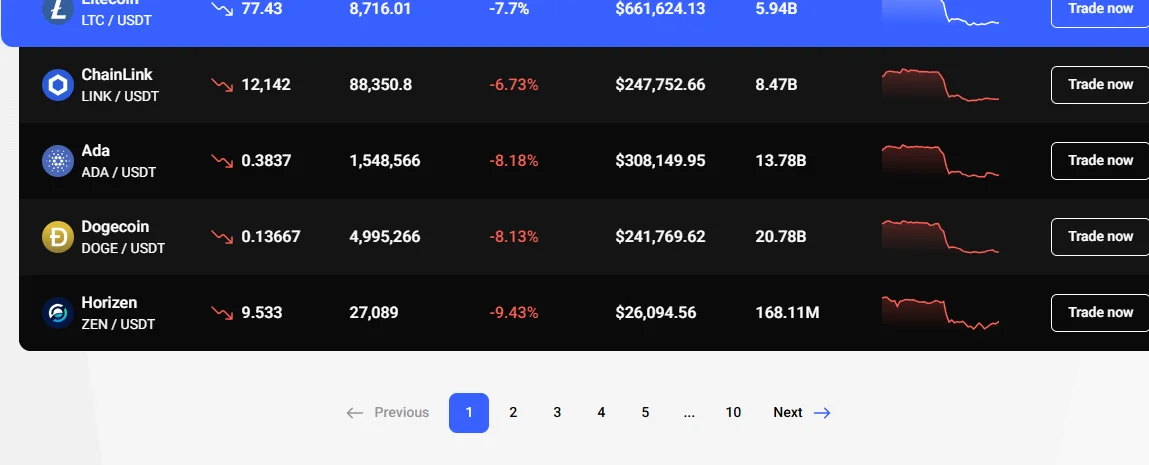The width and height of the screenshot is (1149, 465).
Task: Click the ChainLink coin logo icon
Action: tap(58, 85)
